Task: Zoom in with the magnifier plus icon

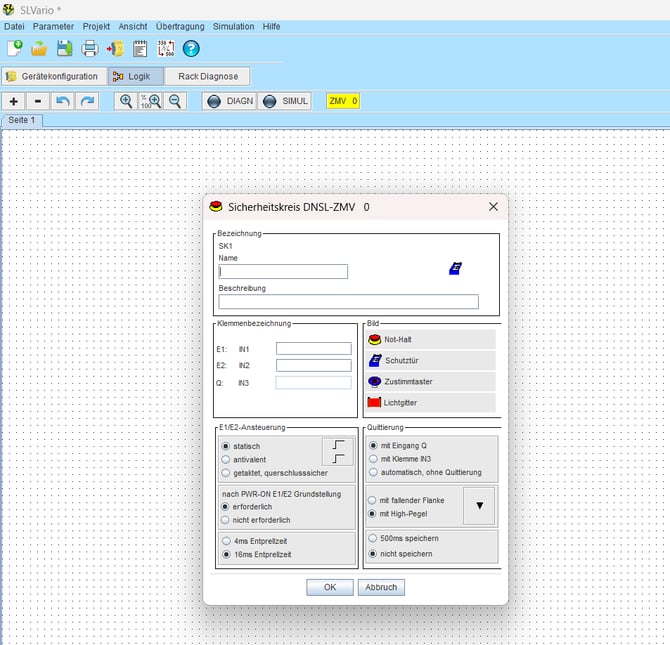Action: 126,101
